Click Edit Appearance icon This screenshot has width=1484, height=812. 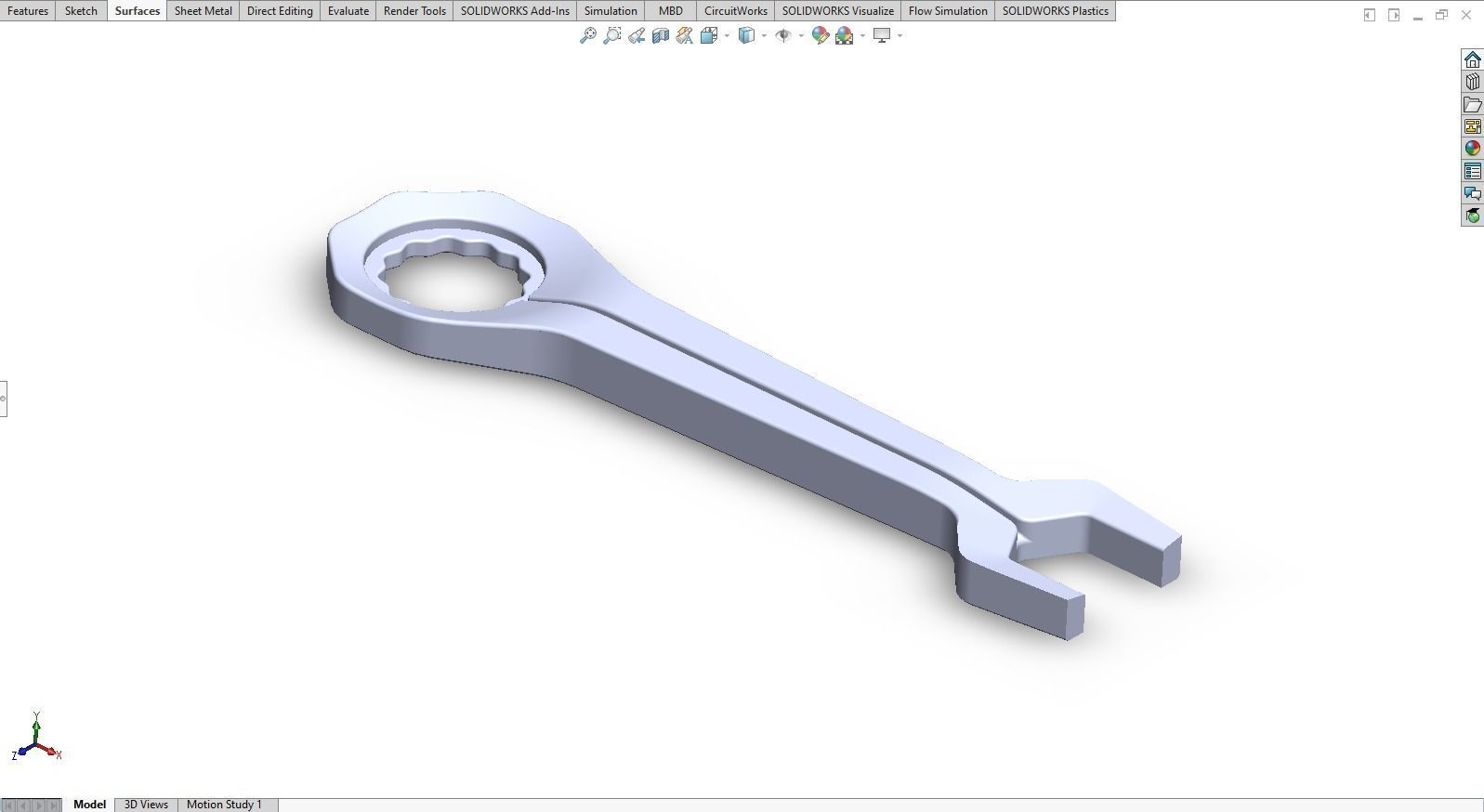[820, 35]
